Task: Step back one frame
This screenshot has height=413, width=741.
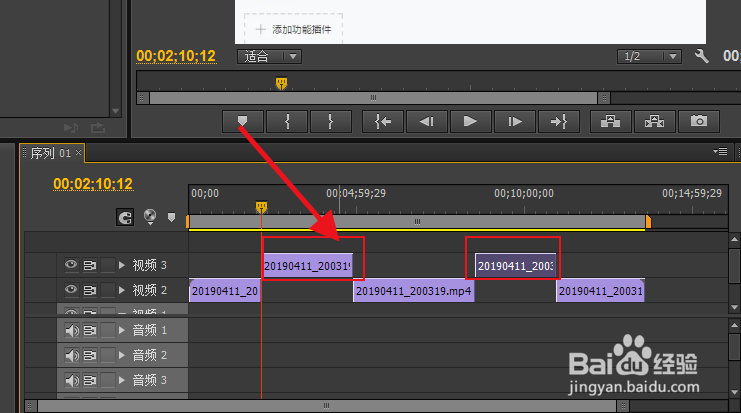Action: coord(427,121)
